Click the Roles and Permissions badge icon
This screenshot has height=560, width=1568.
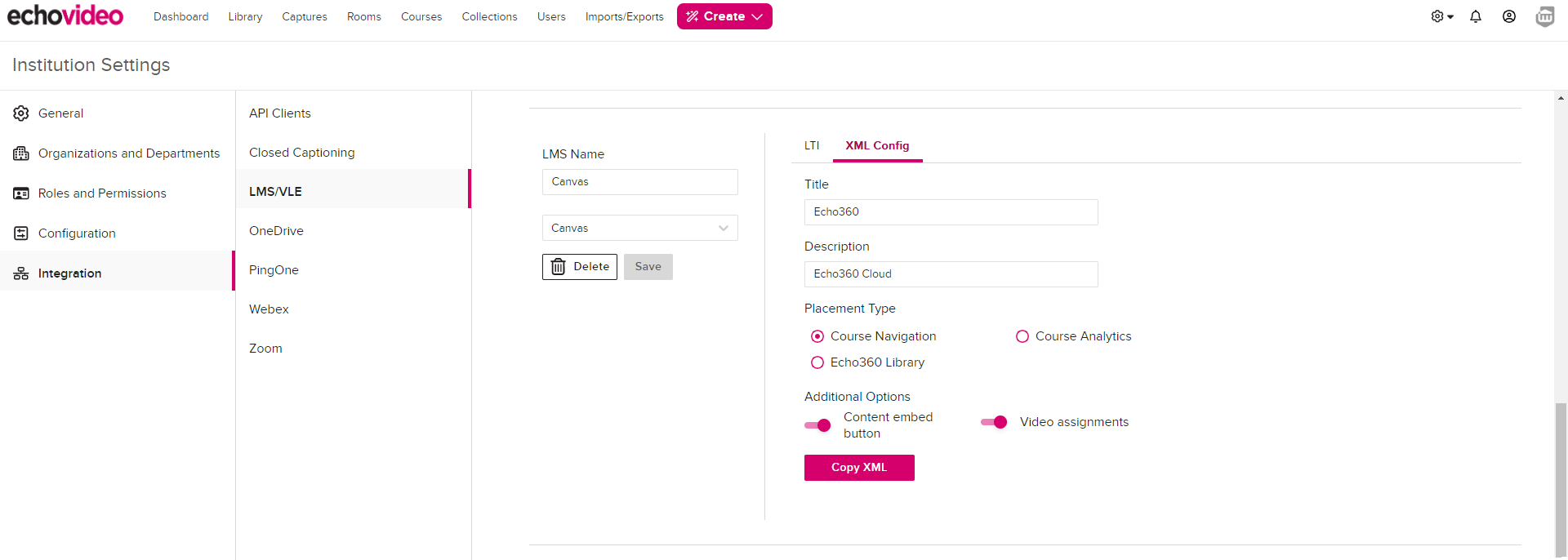(x=21, y=193)
